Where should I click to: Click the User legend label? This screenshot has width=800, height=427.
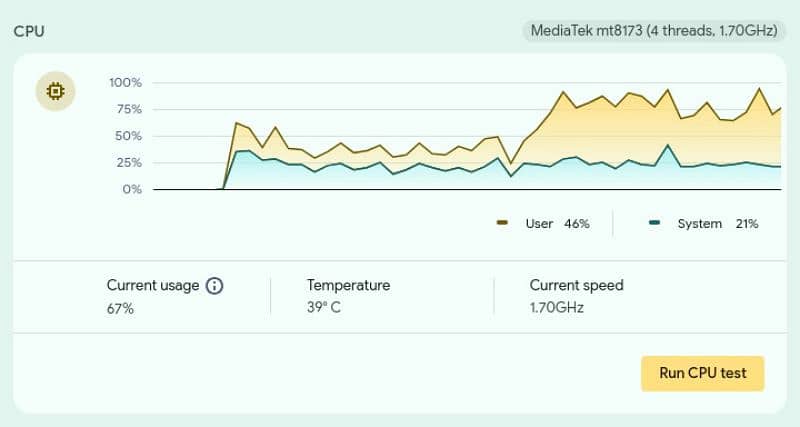(539, 224)
